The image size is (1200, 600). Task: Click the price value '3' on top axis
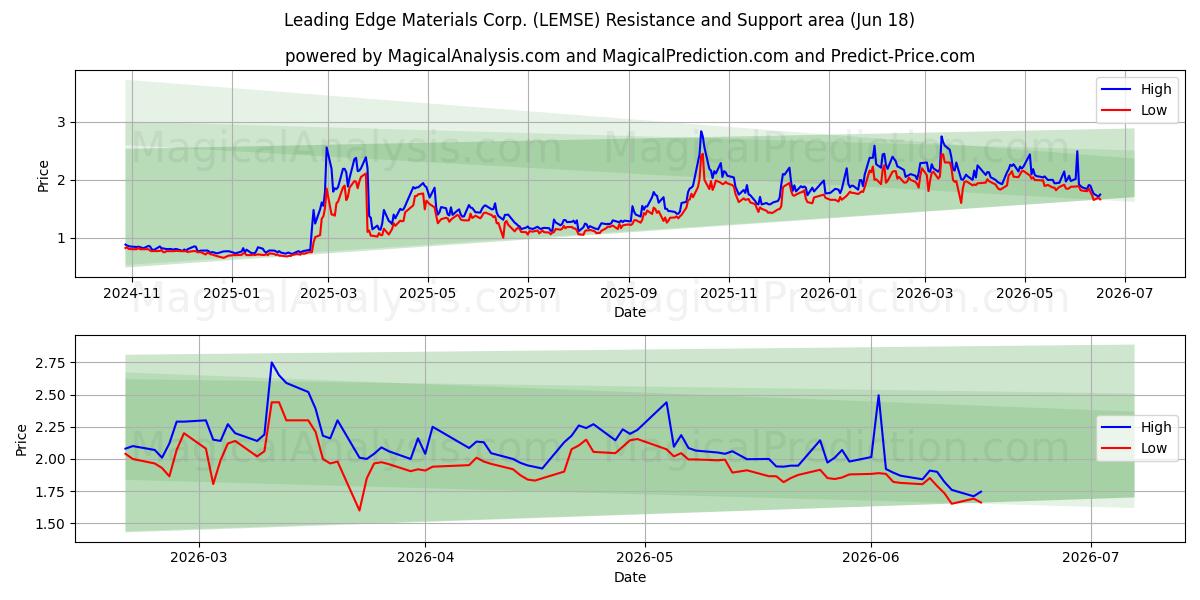click(x=60, y=122)
